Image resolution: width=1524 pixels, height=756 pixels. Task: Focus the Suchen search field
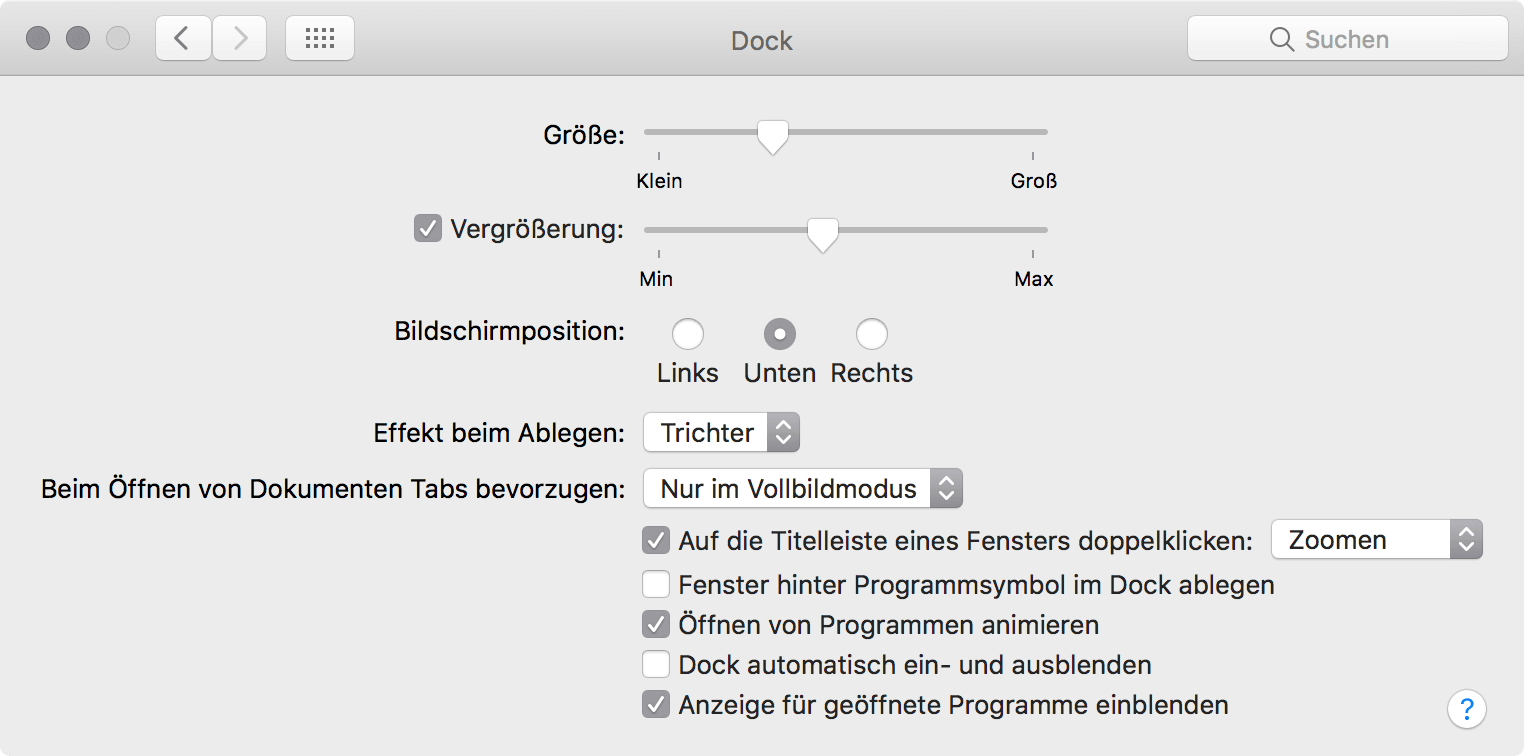click(1347, 39)
